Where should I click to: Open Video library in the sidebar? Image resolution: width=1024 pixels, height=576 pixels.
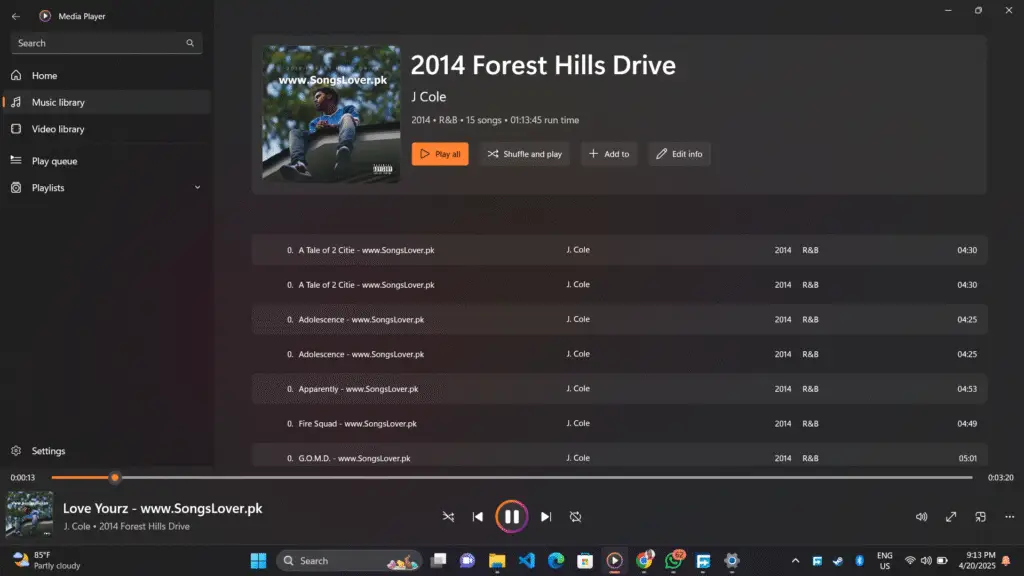pos(106,129)
